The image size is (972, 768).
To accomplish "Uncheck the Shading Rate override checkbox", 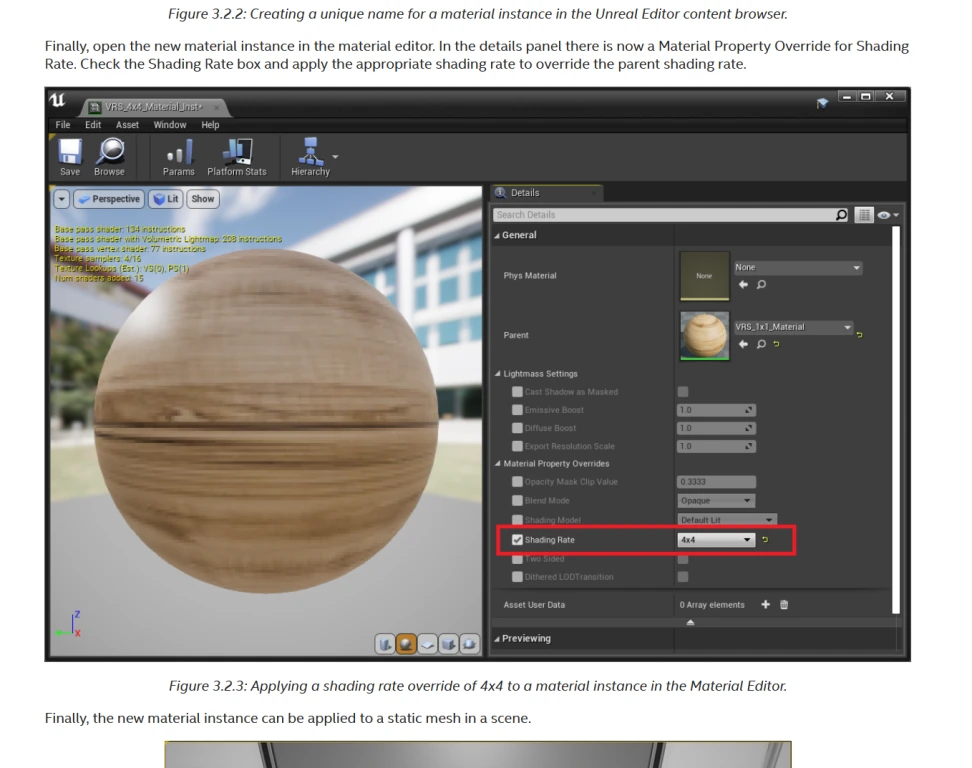I will [x=517, y=540].
